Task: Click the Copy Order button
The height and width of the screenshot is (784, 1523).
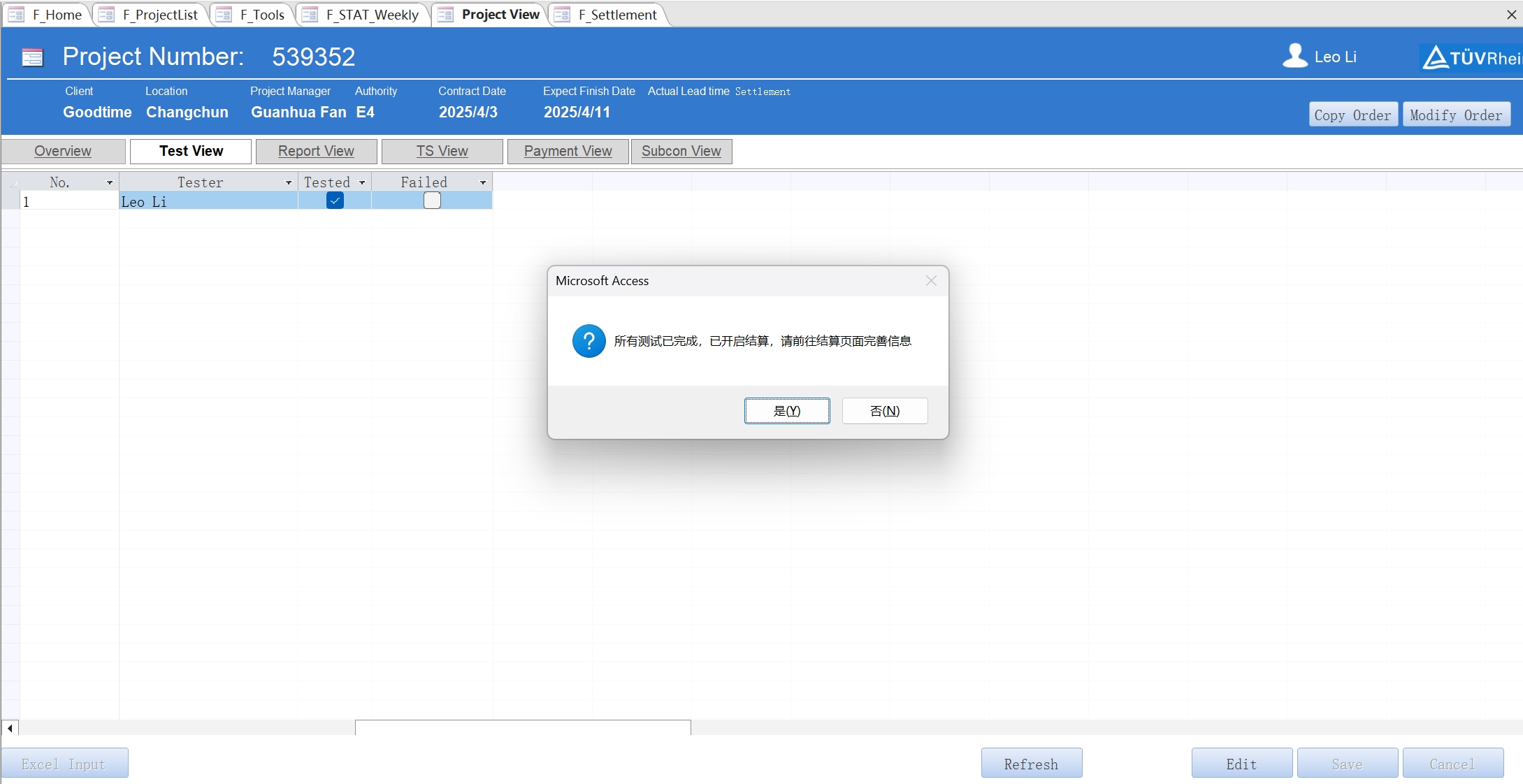Action: click(x=1353, y=115)
